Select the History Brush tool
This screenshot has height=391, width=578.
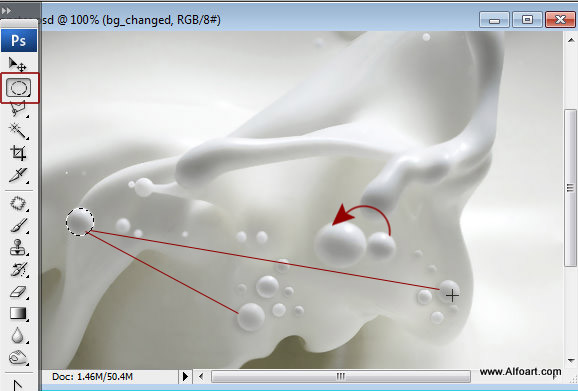(x=18, y=269)
